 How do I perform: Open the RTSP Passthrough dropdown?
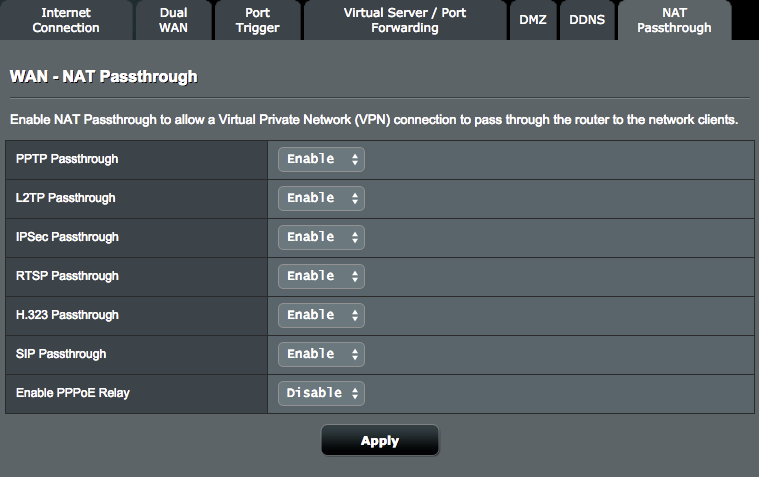[x=321, y=276]
